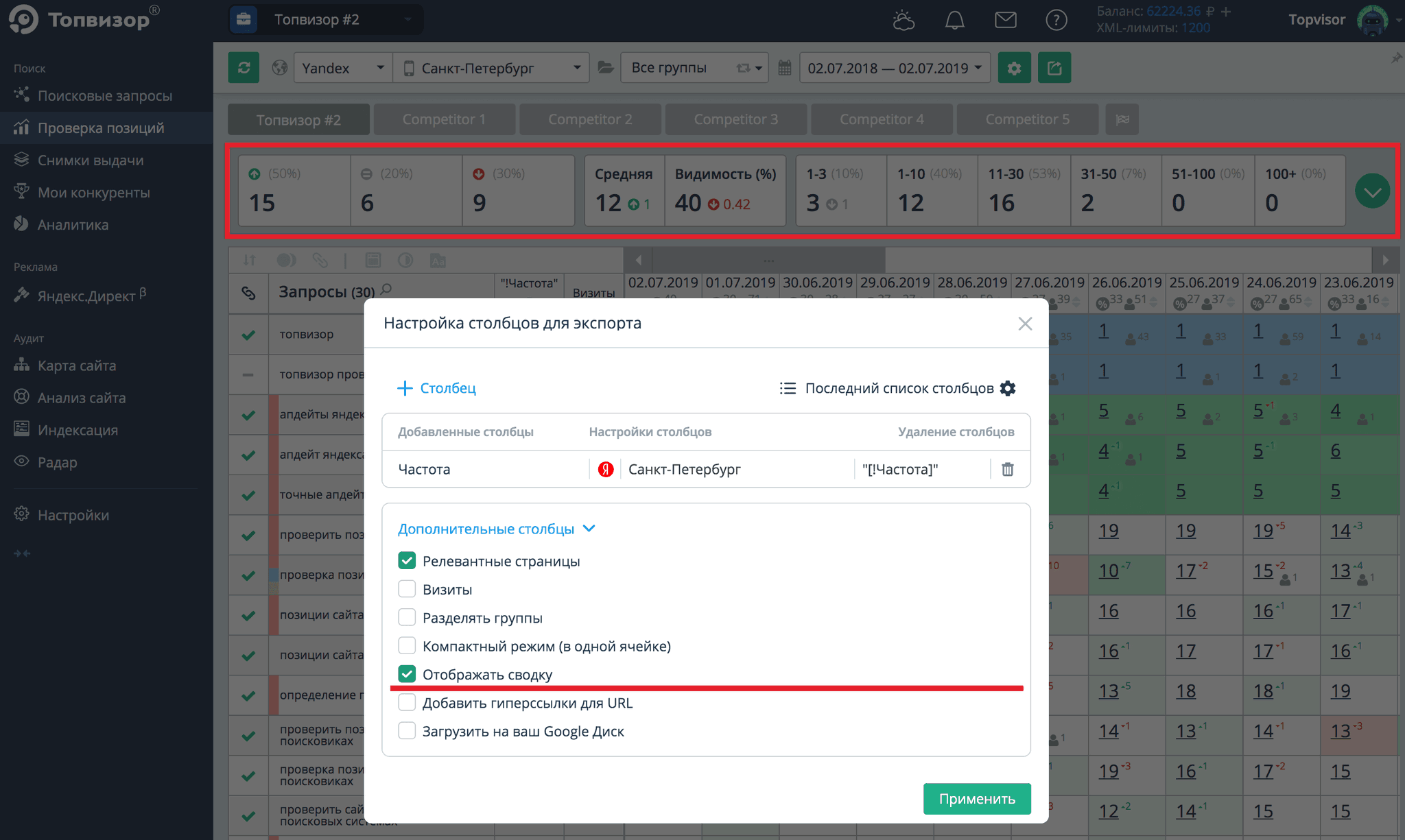The width and height of the screenshot is (1405, 840).
Task: Open Снимки выдачи in sidebar
Action: [x=91, y=160]
